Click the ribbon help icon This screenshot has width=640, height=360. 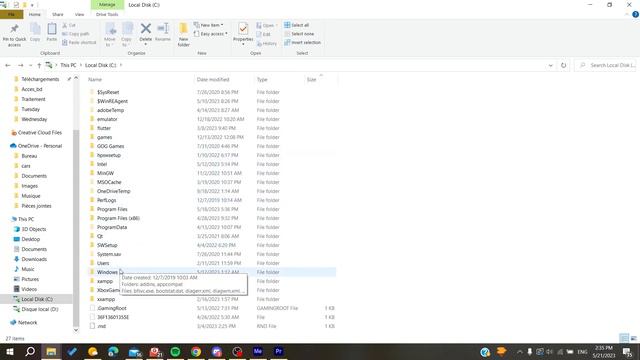coord(635,14)
